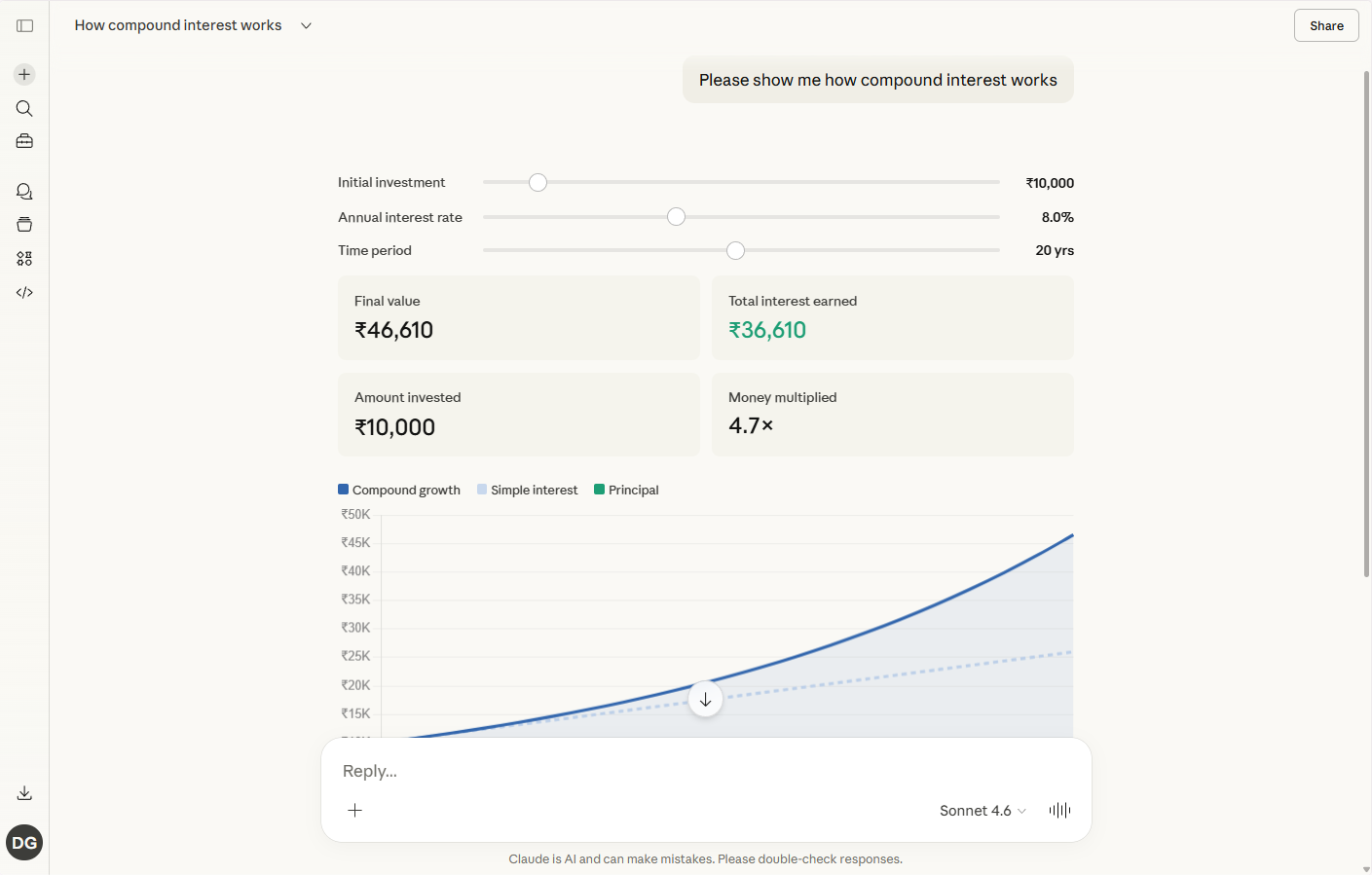Click the chat title "How compound interest works"

tap(178, 25)
